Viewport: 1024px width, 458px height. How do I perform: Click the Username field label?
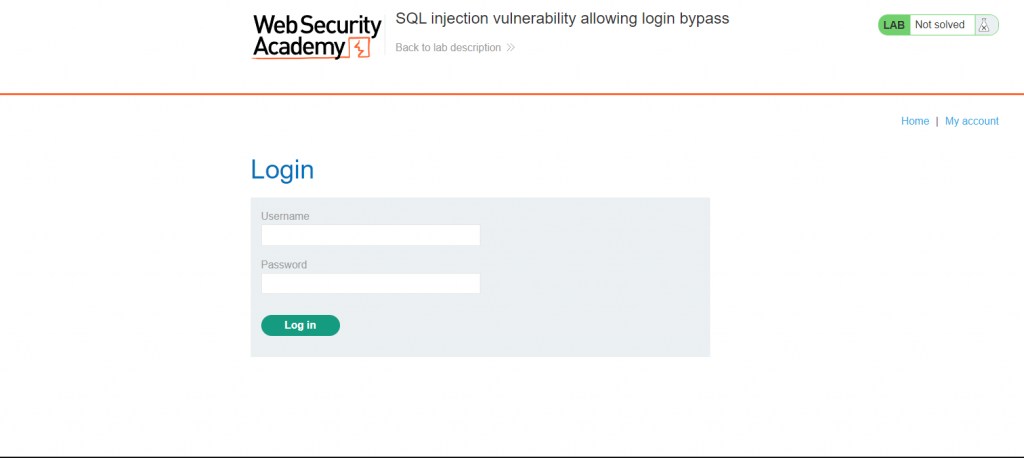click(x=285, y=216)
